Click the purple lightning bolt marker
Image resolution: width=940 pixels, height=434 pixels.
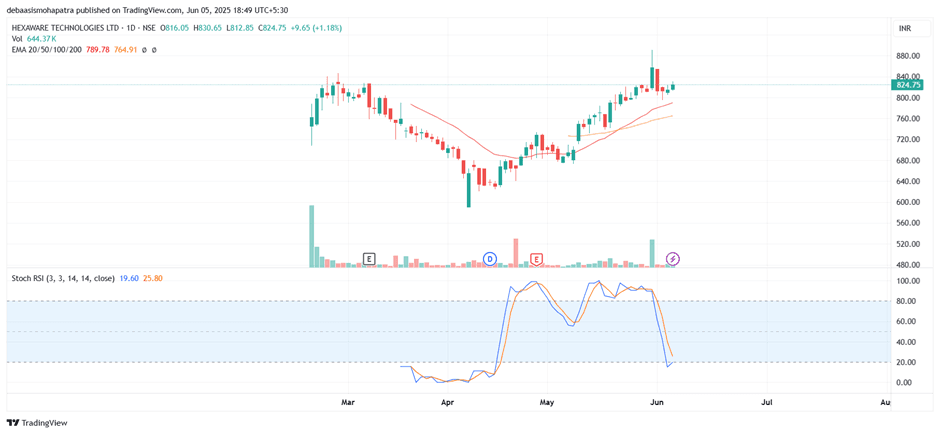click(x=673, y=259)
